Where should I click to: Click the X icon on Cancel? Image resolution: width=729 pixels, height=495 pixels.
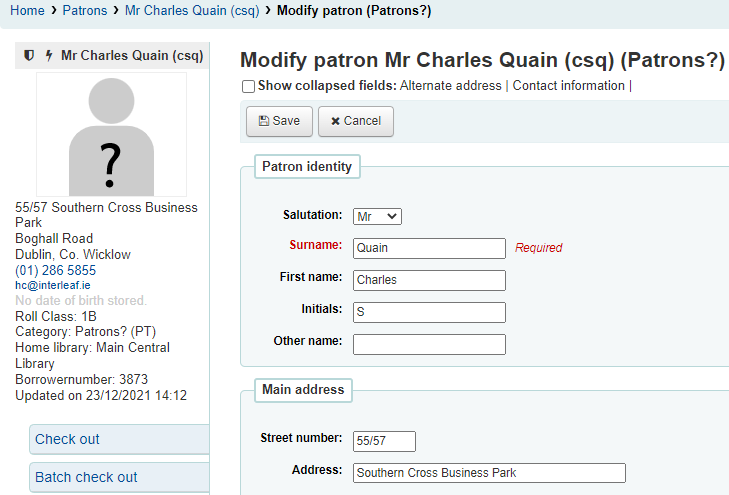click(335, 121)
